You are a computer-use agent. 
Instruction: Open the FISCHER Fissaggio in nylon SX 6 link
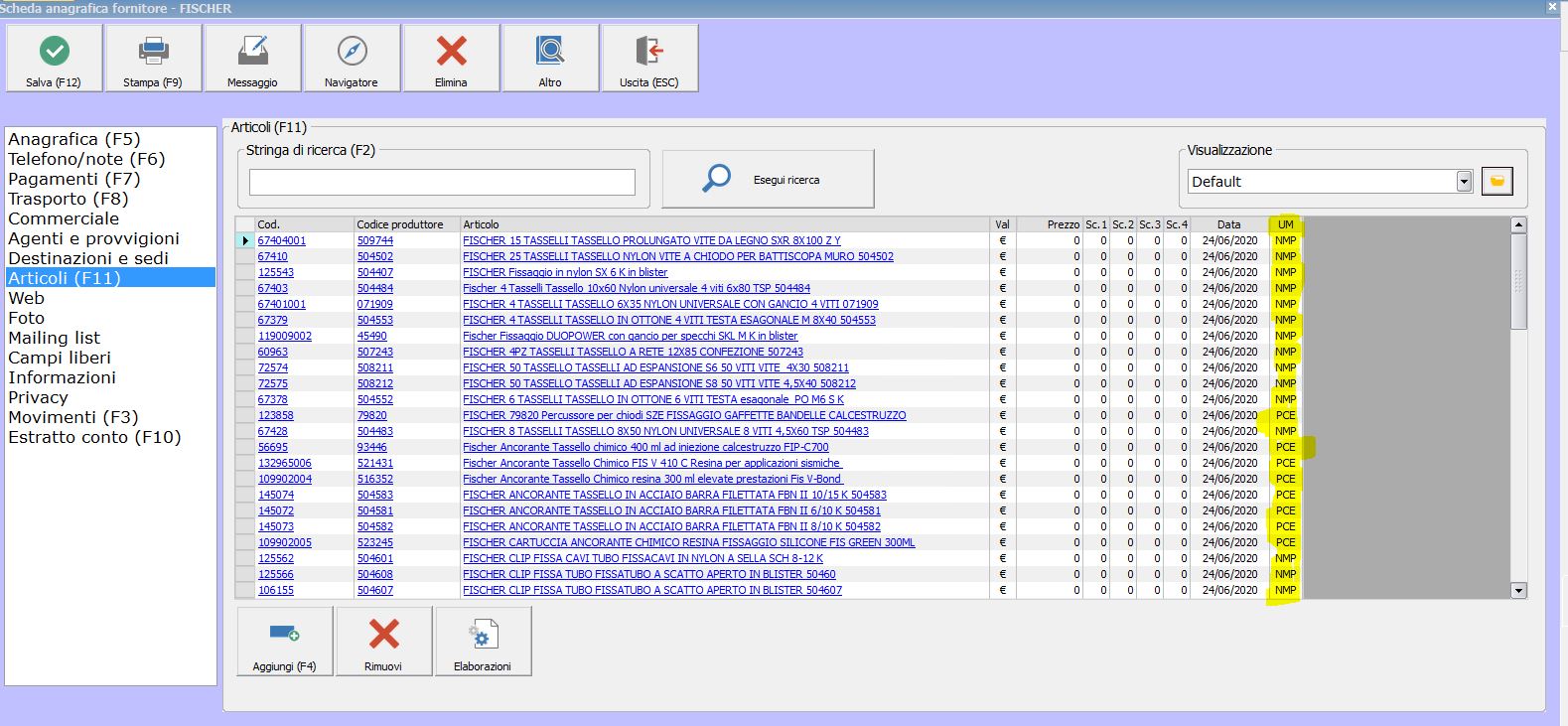(x=565, y=272)
